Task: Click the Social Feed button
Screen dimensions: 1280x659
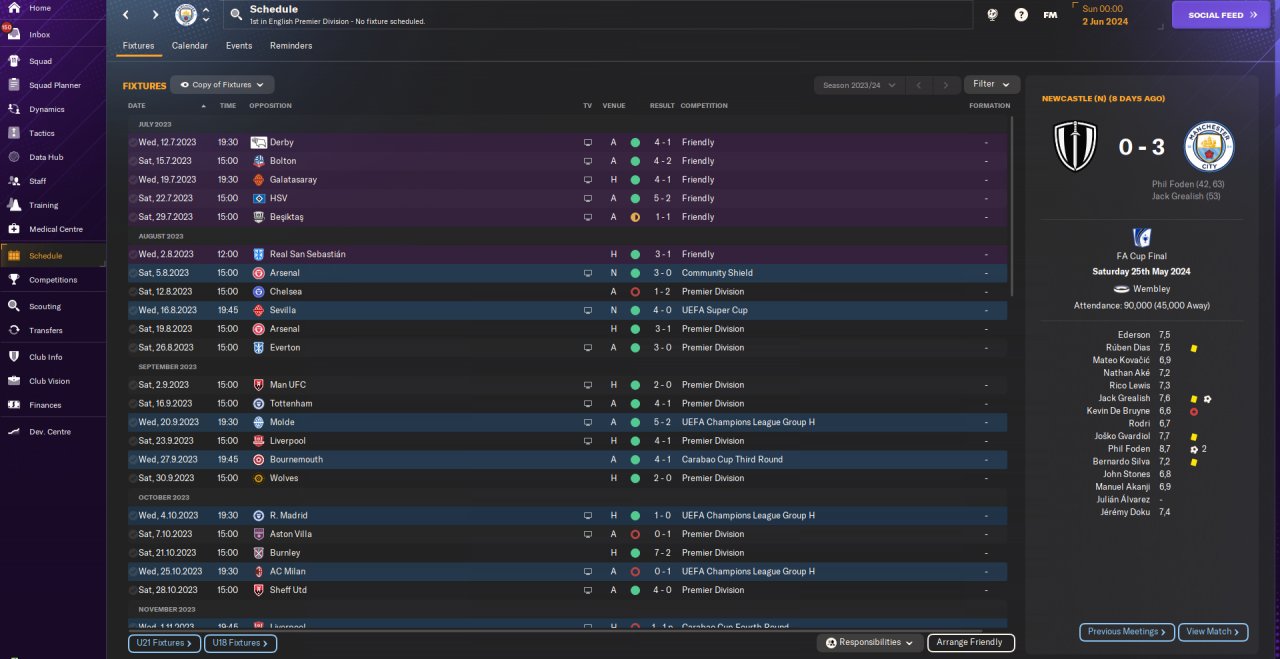Action: pyautogui.click(x=1221, y=15)
